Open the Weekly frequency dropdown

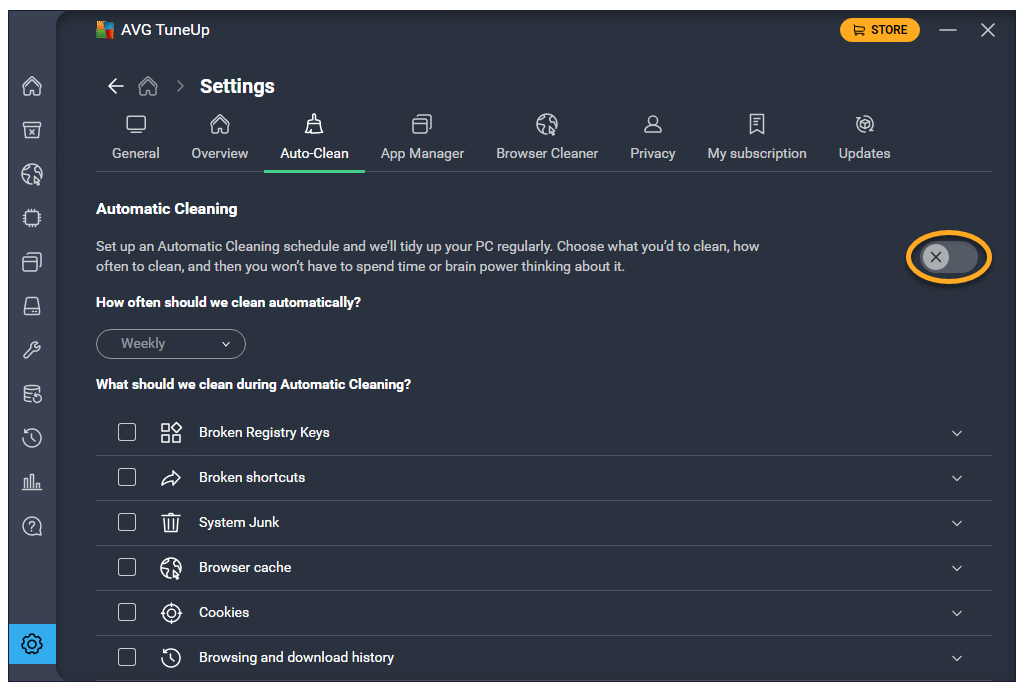click(x=171, y=344)
